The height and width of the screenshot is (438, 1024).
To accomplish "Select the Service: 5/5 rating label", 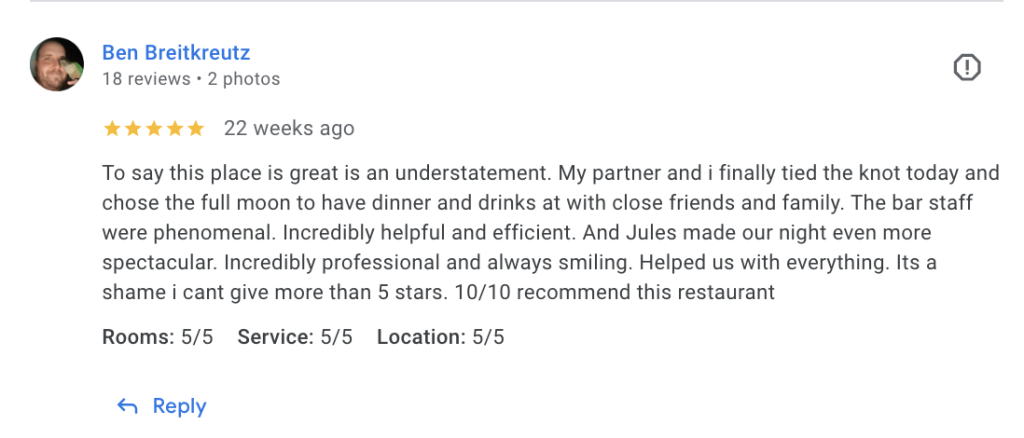I will click(x=295, y=337).
